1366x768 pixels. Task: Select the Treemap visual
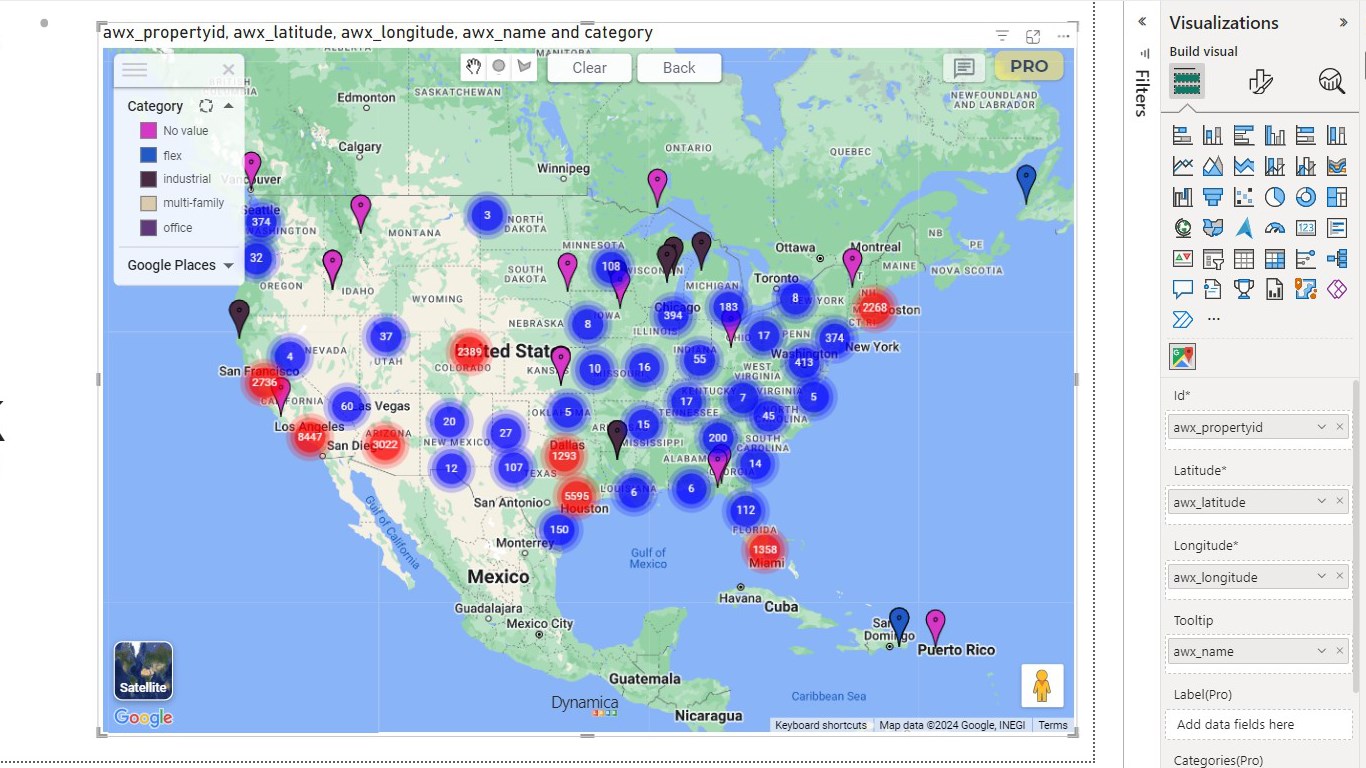[1337, 197]
